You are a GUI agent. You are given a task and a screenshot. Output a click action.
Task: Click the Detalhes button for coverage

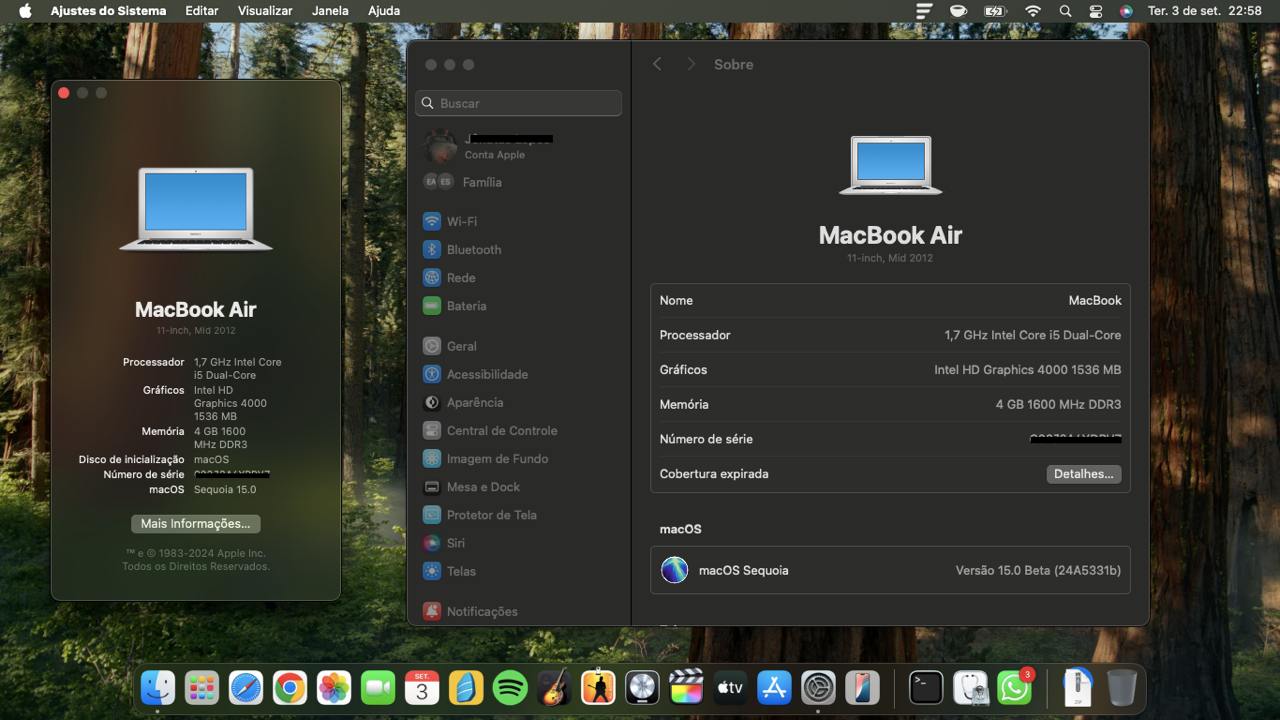[1083, 474]
